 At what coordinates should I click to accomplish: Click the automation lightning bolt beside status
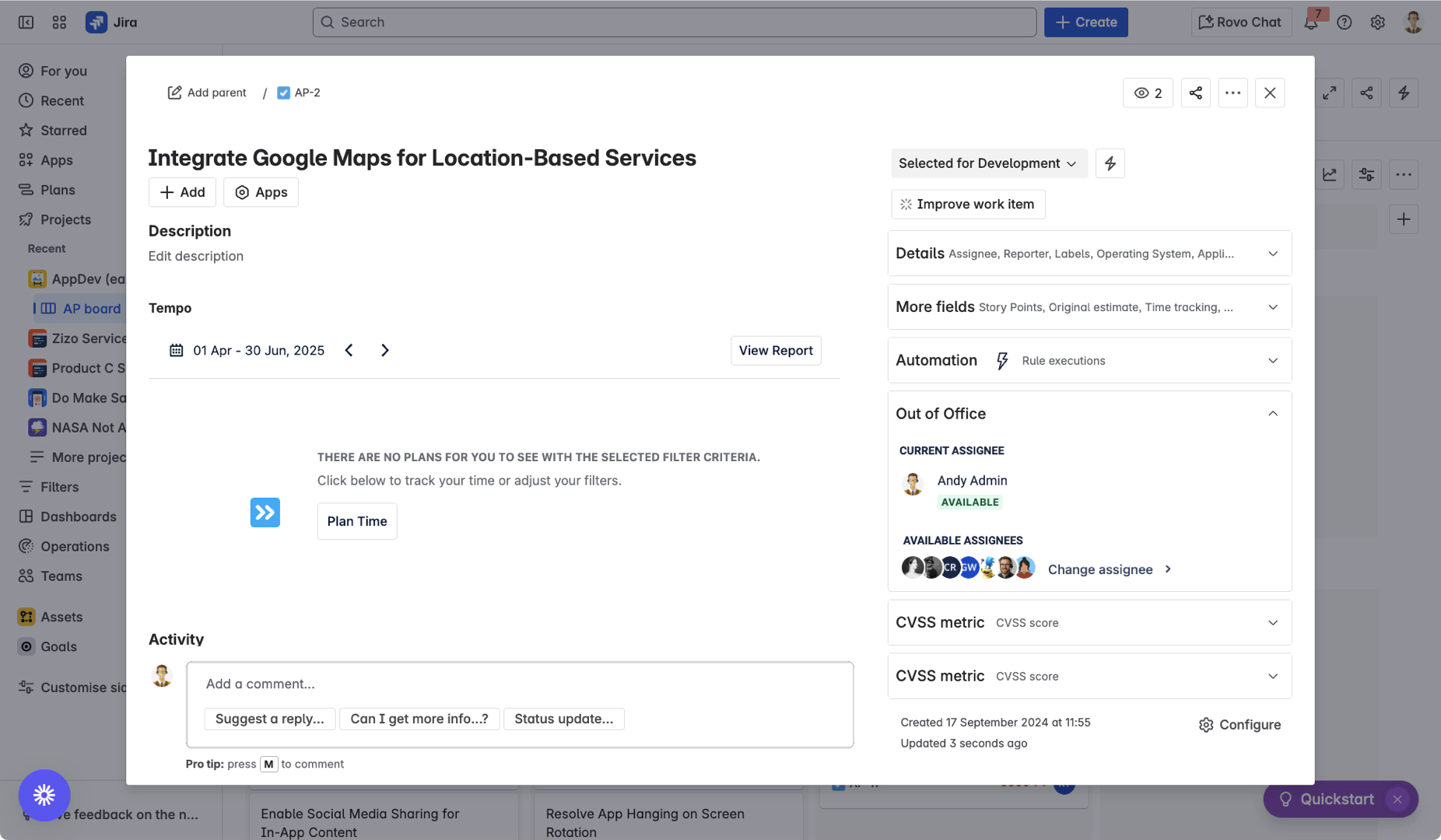coord(1110,163)
